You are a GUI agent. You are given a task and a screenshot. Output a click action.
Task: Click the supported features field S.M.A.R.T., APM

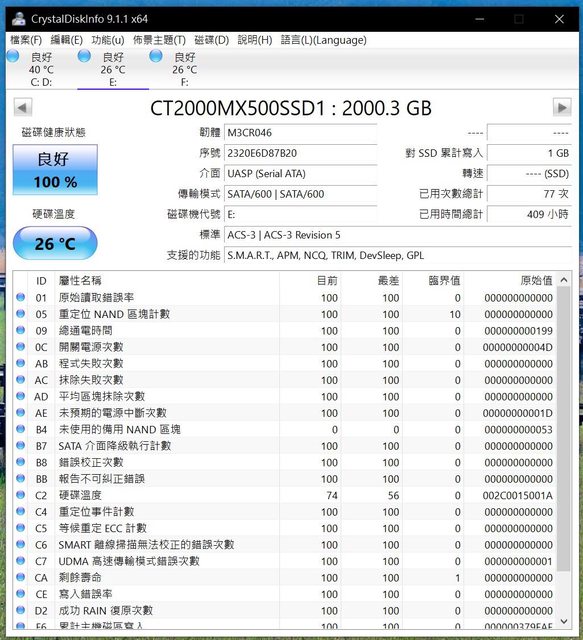click(x=398, y=256)
